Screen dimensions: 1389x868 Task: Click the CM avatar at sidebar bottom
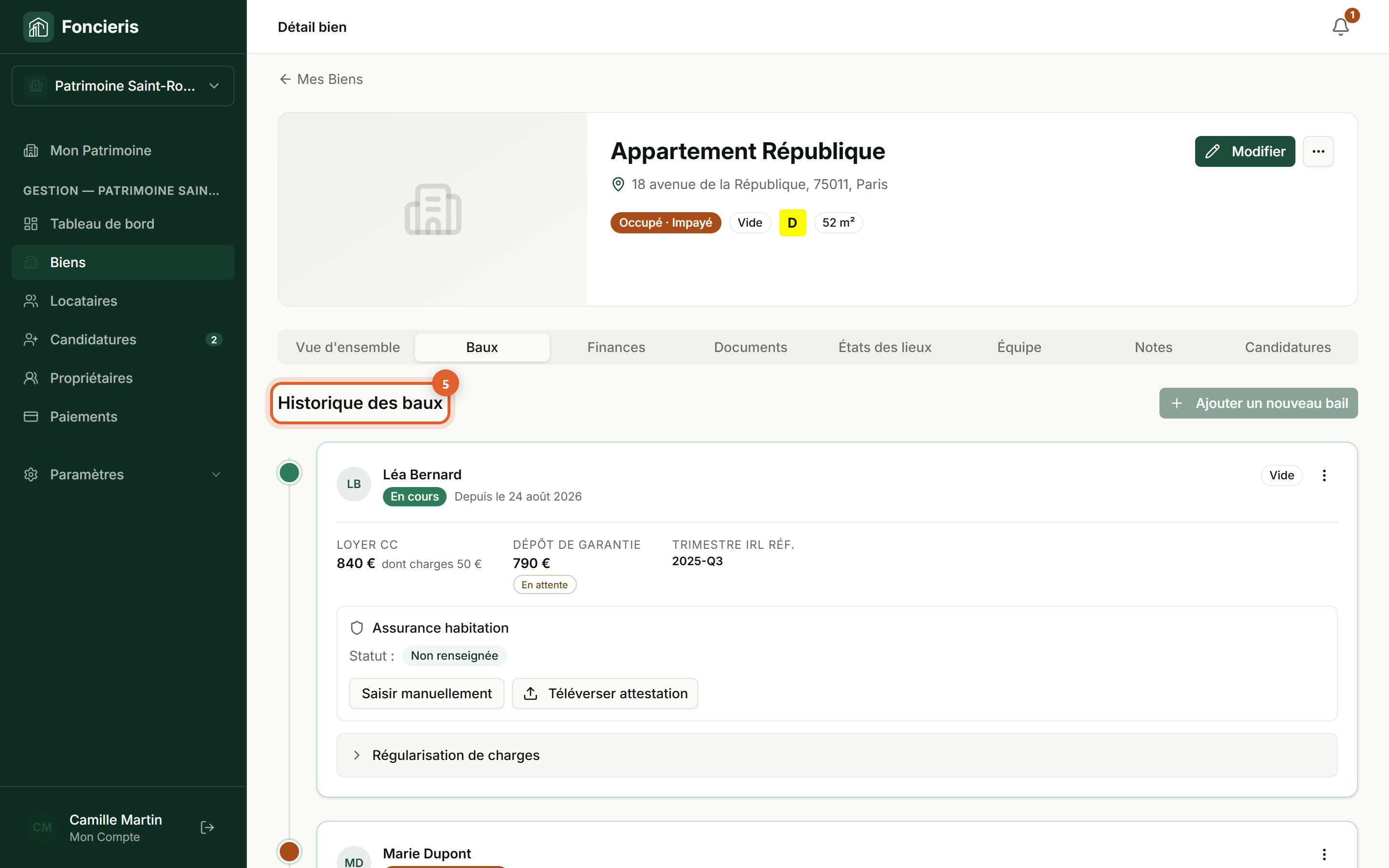pos(42,827)
